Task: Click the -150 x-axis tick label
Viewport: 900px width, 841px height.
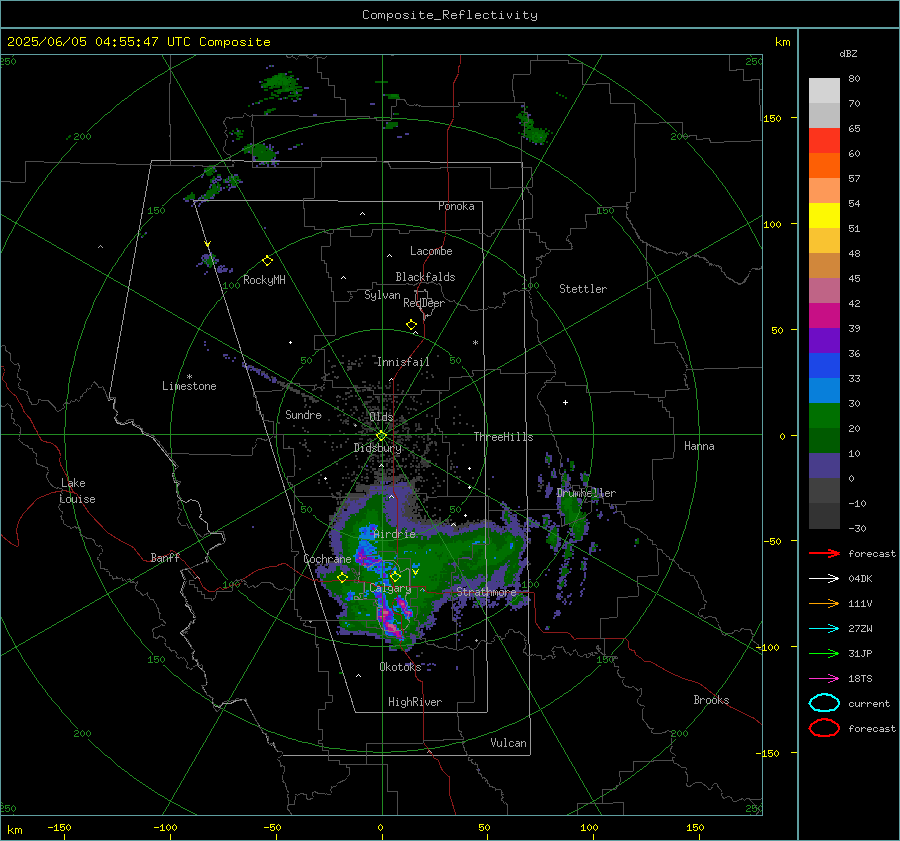Action: (59, 827)
